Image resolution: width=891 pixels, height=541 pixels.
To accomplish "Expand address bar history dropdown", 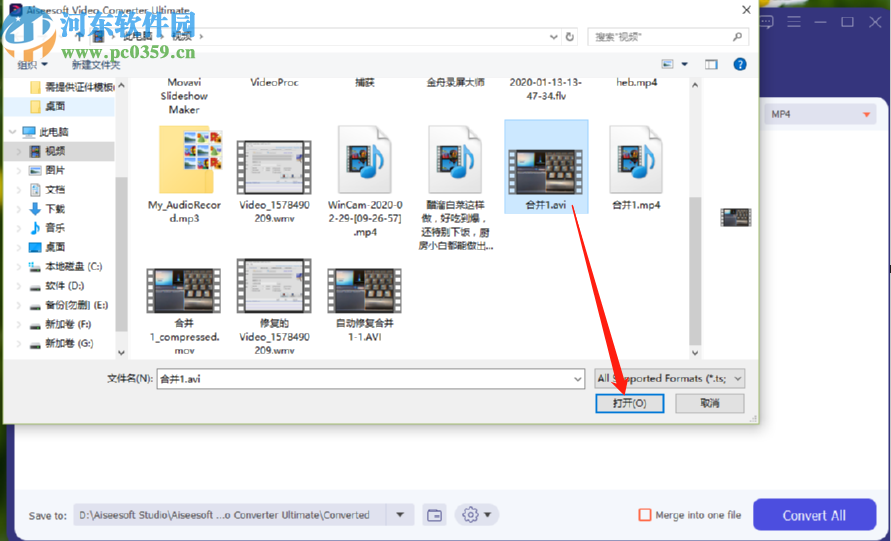I will (553, 37).
